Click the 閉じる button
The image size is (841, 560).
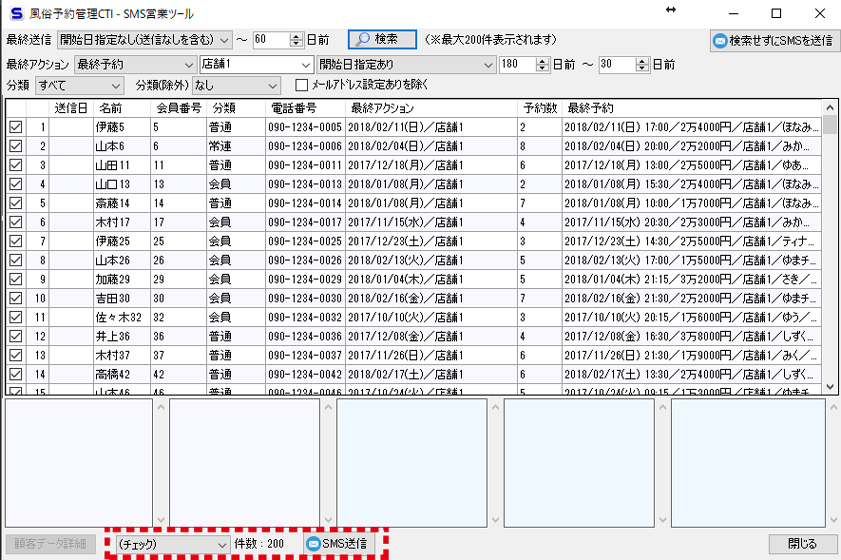(802, 544)
